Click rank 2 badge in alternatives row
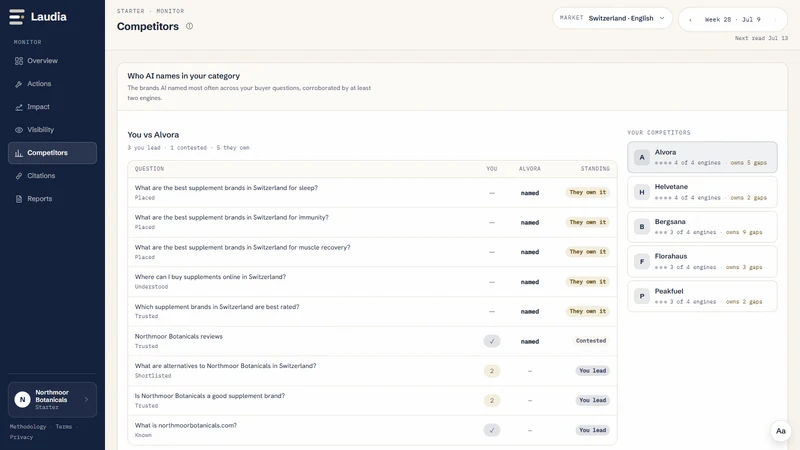This screenshot has height=450, width=800. point(492,371)
